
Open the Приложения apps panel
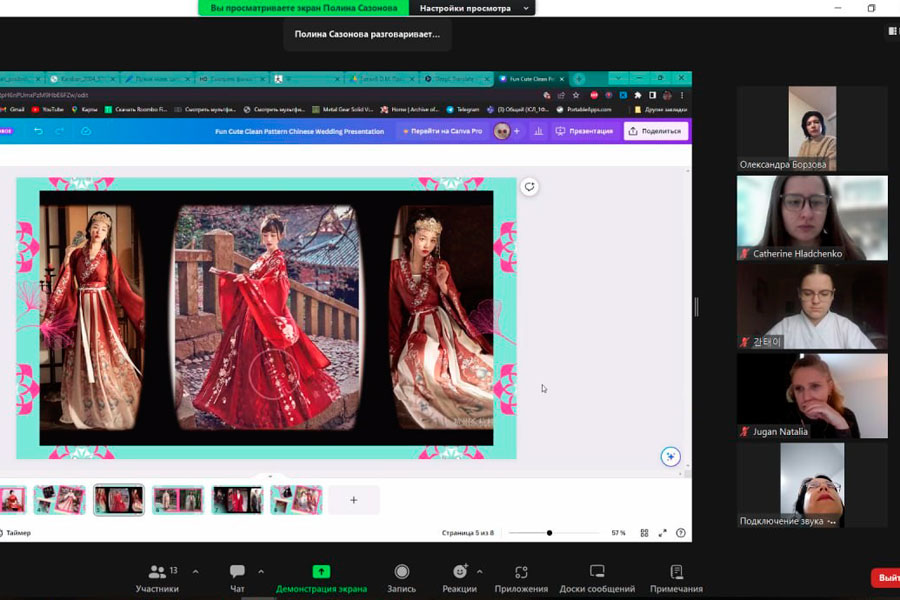521,577
